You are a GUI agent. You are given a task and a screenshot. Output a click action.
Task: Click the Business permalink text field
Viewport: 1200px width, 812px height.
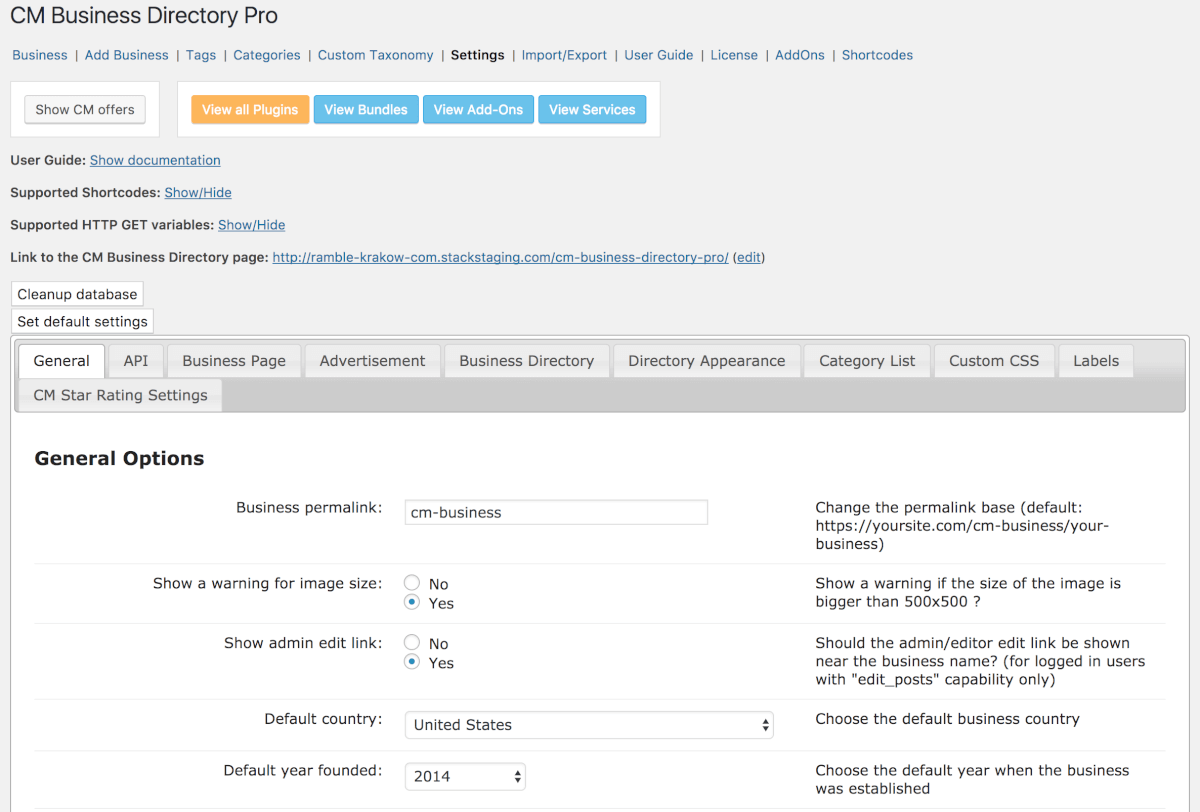click(556, 512)
